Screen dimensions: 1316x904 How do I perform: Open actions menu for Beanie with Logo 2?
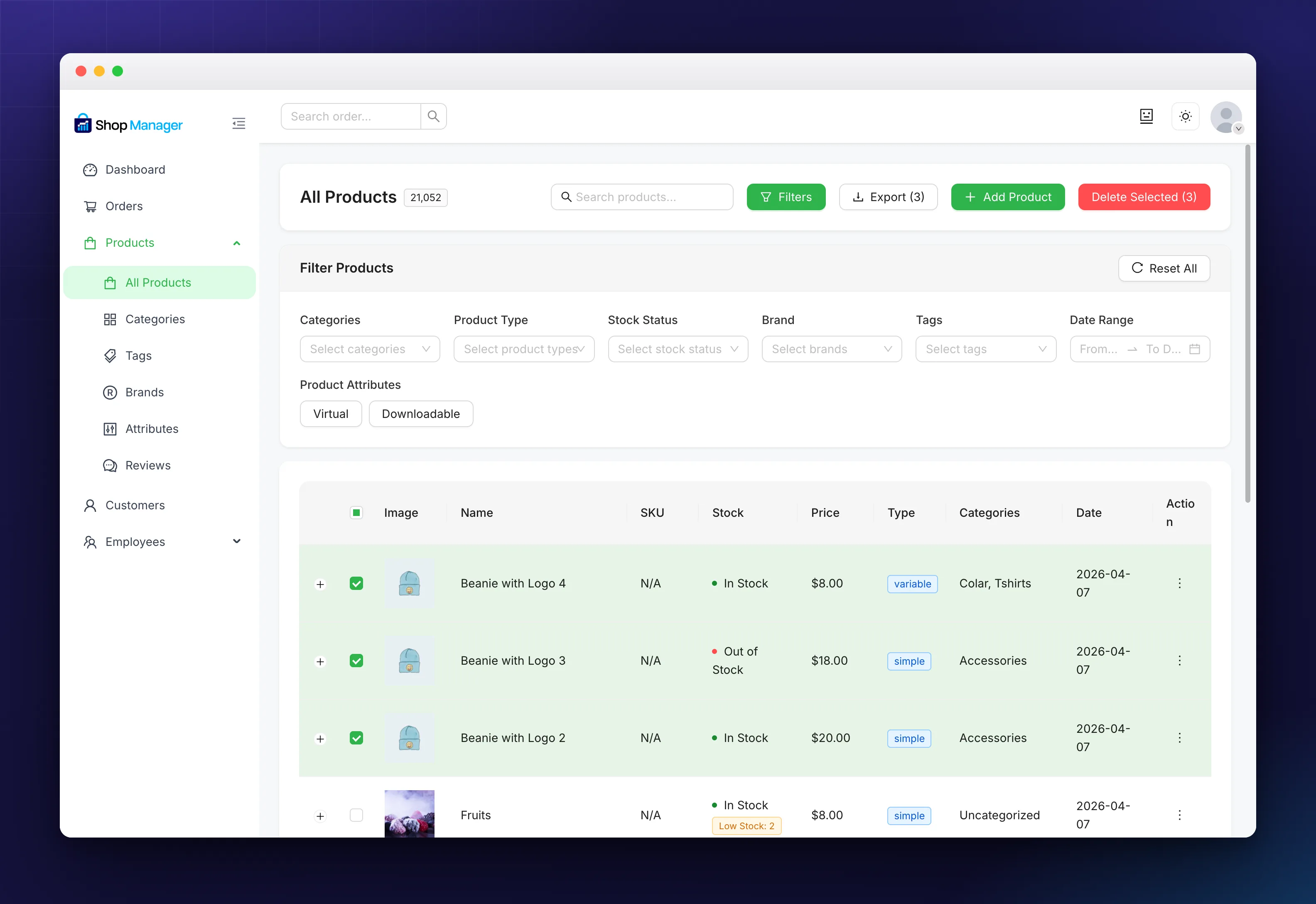point(1179,737)
